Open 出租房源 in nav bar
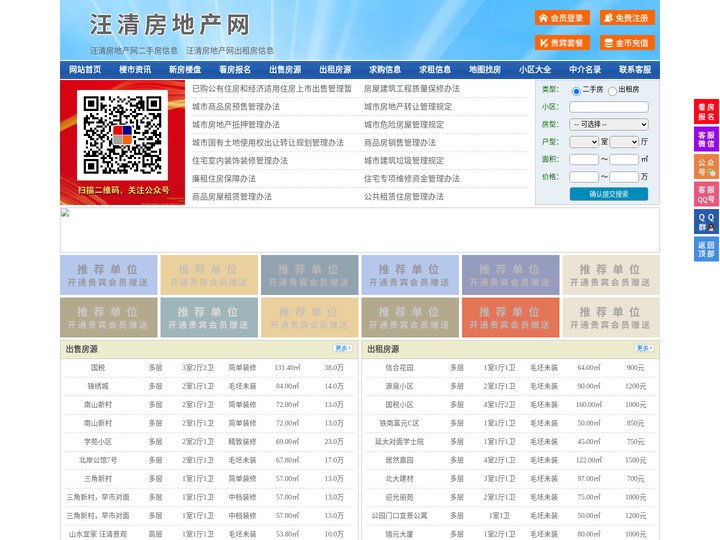The image size is (720, 540). (x=335, y=70)
